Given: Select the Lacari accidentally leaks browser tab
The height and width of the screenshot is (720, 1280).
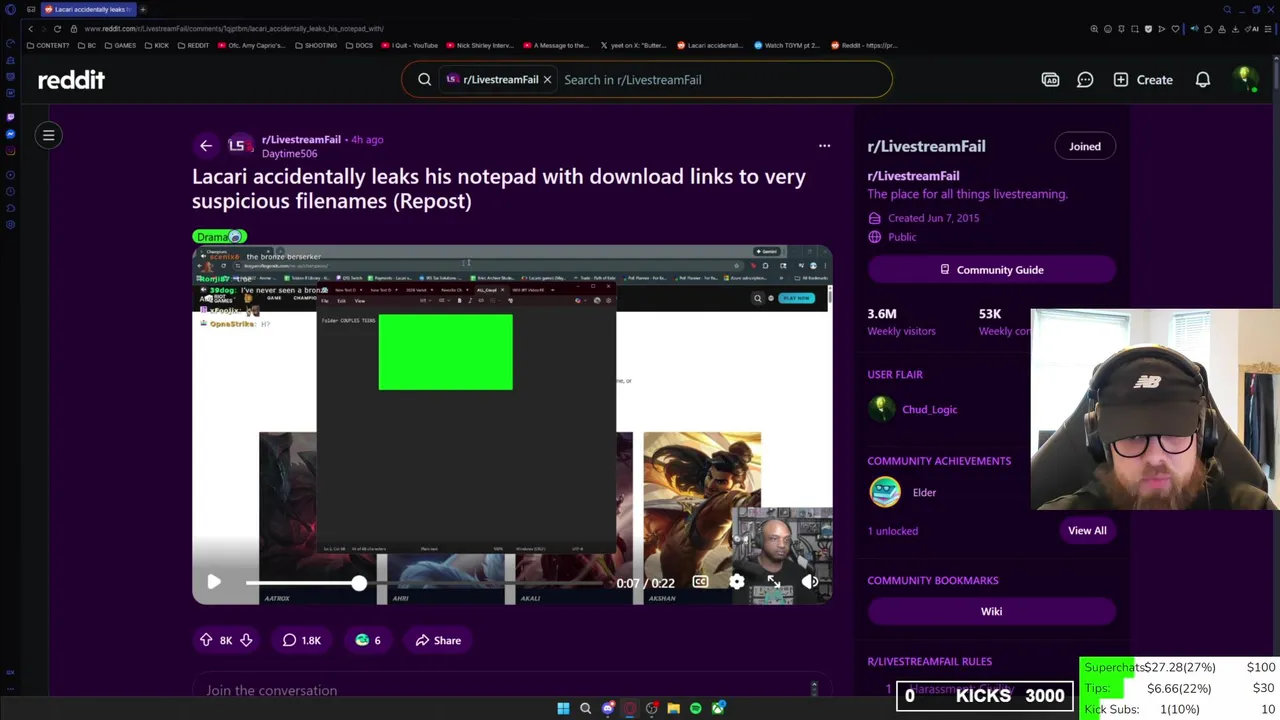Looking at the screenshot, I should 87,9.
